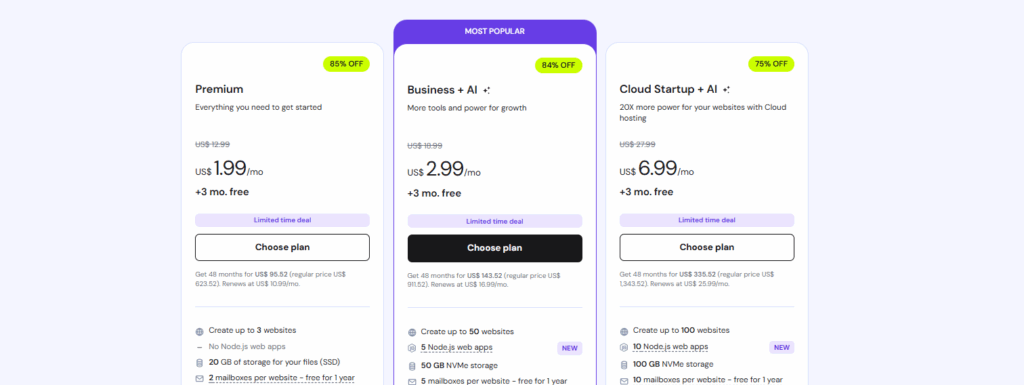Click Business plan Limited time deal label

pyautogui.click(x=494, y=221)
